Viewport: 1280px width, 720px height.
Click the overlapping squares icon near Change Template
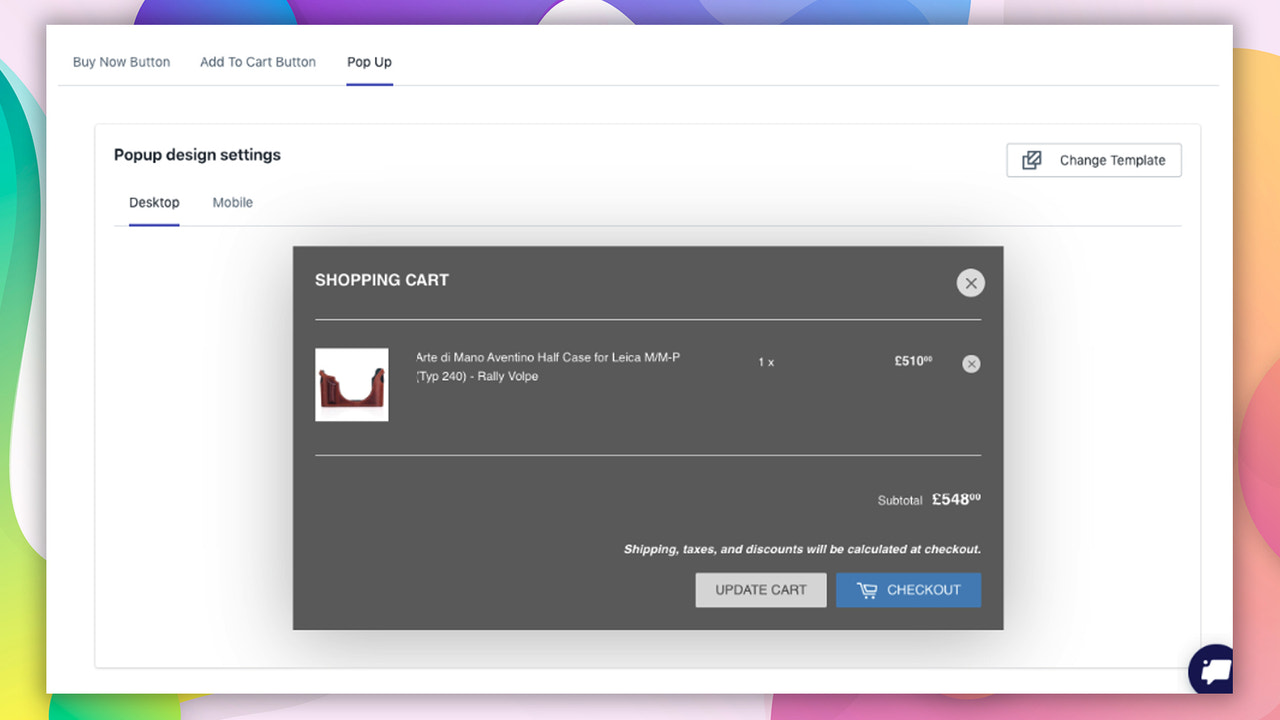click(x=1031, y=159)
